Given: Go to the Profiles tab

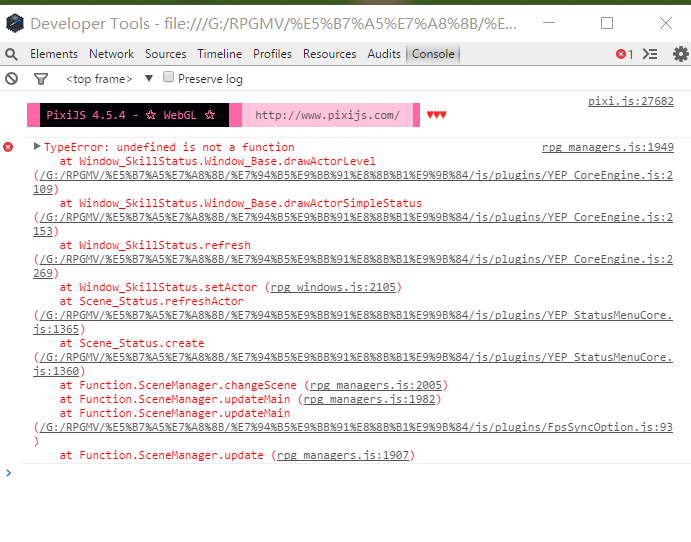Looking at the screenshot, I should 272,54.
